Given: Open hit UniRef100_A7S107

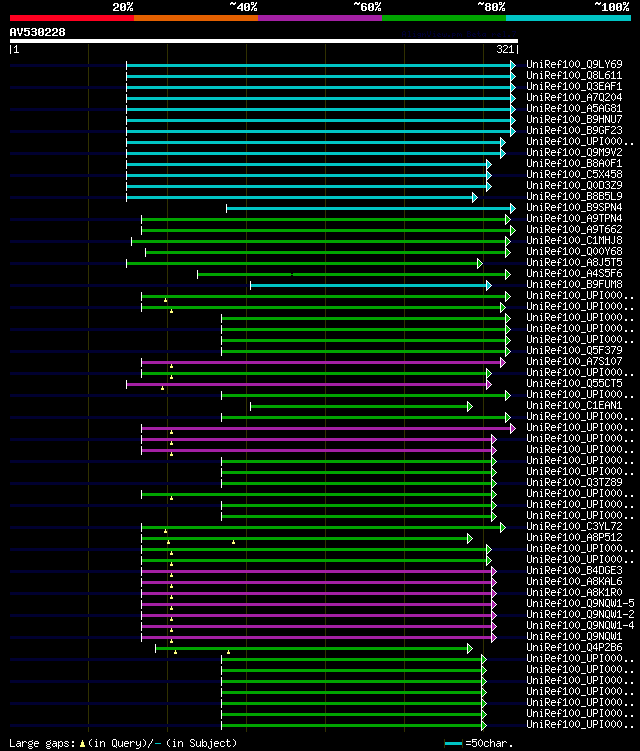Looking at the screenshot, I should pyautogui.click(x=574, y=362).
